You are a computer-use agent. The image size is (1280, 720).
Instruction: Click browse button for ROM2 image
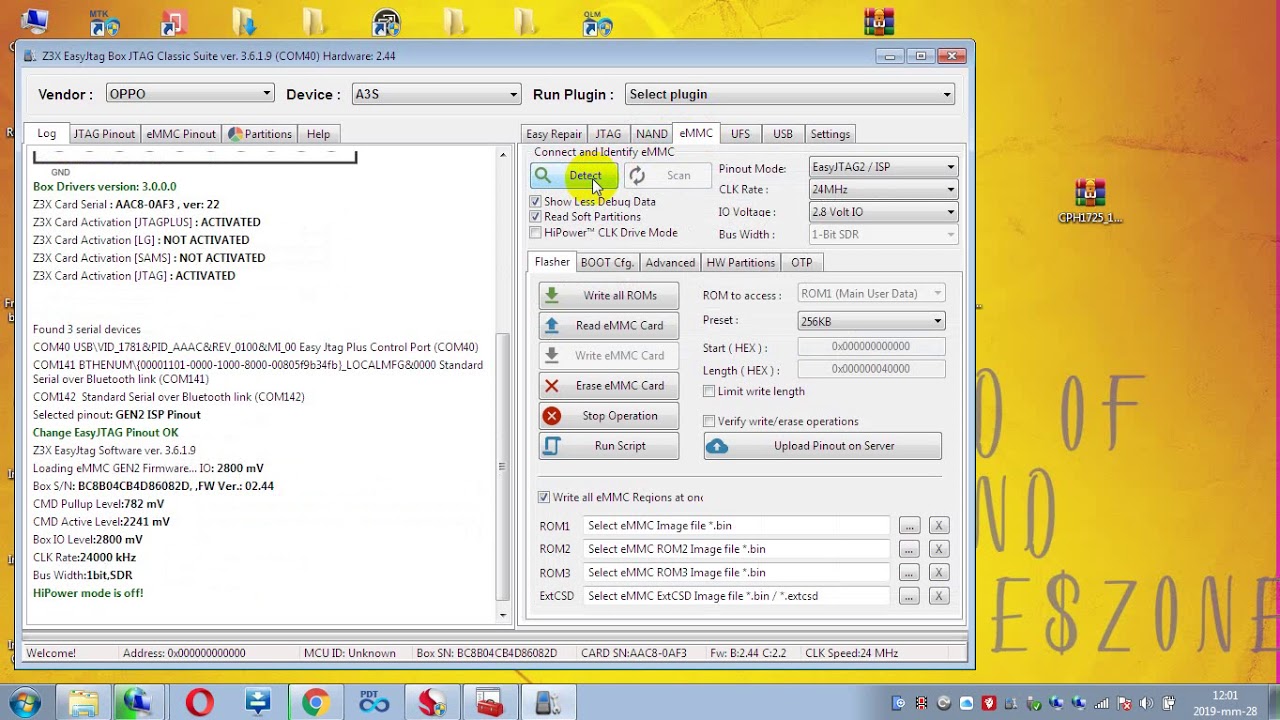point(908,549)
